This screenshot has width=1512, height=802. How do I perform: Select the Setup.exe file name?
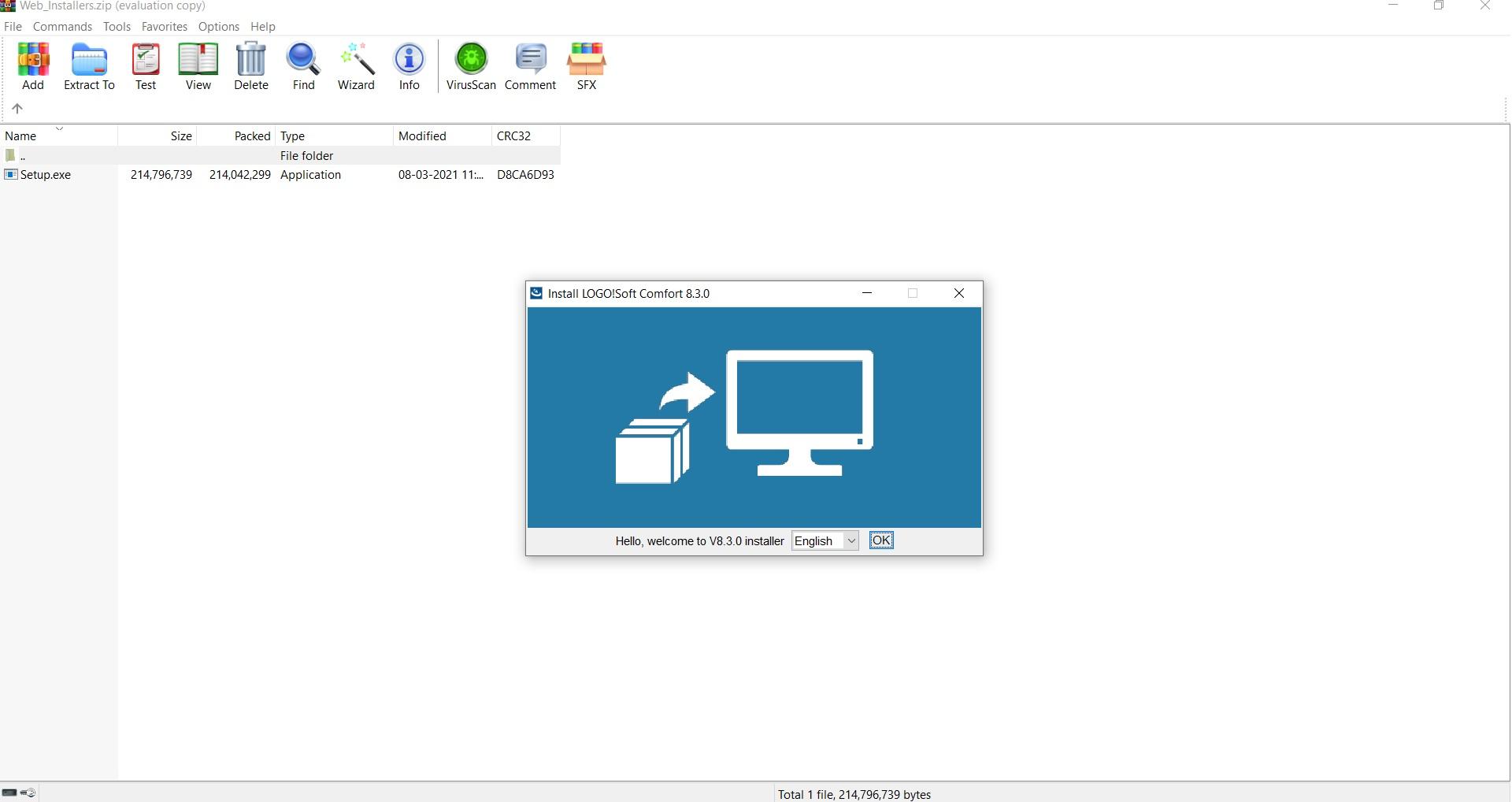46,175
